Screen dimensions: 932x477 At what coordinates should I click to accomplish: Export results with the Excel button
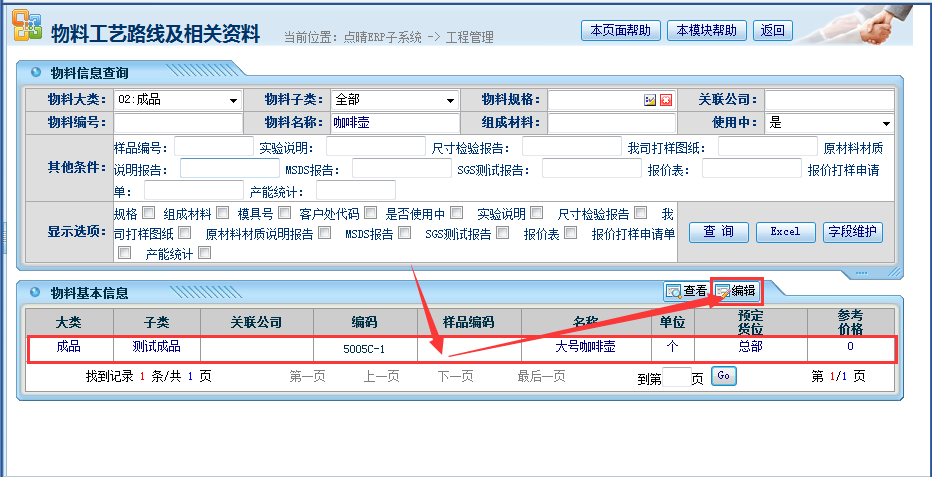(785, 232)
